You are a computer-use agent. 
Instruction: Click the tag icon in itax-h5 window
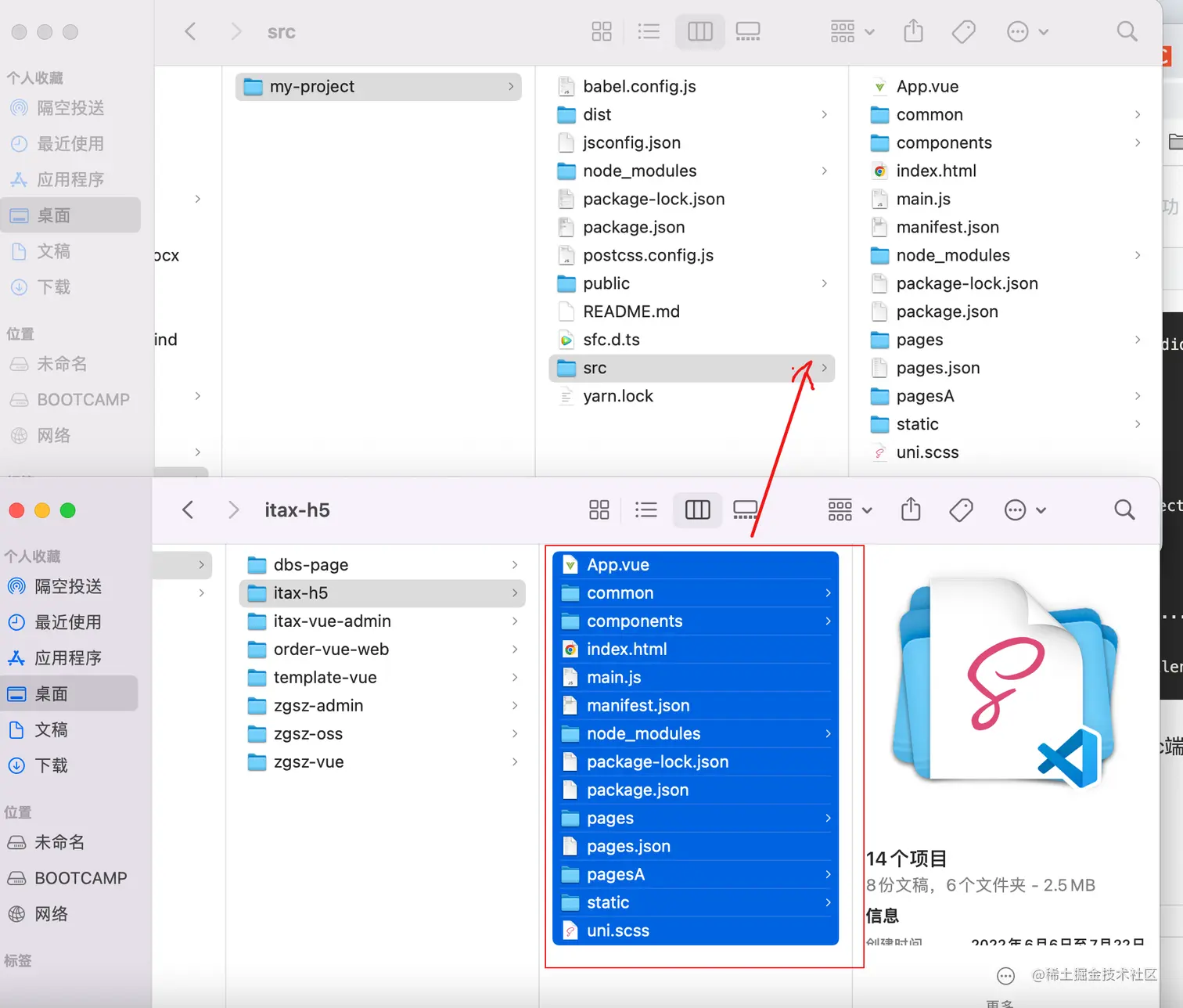[961, 510]
